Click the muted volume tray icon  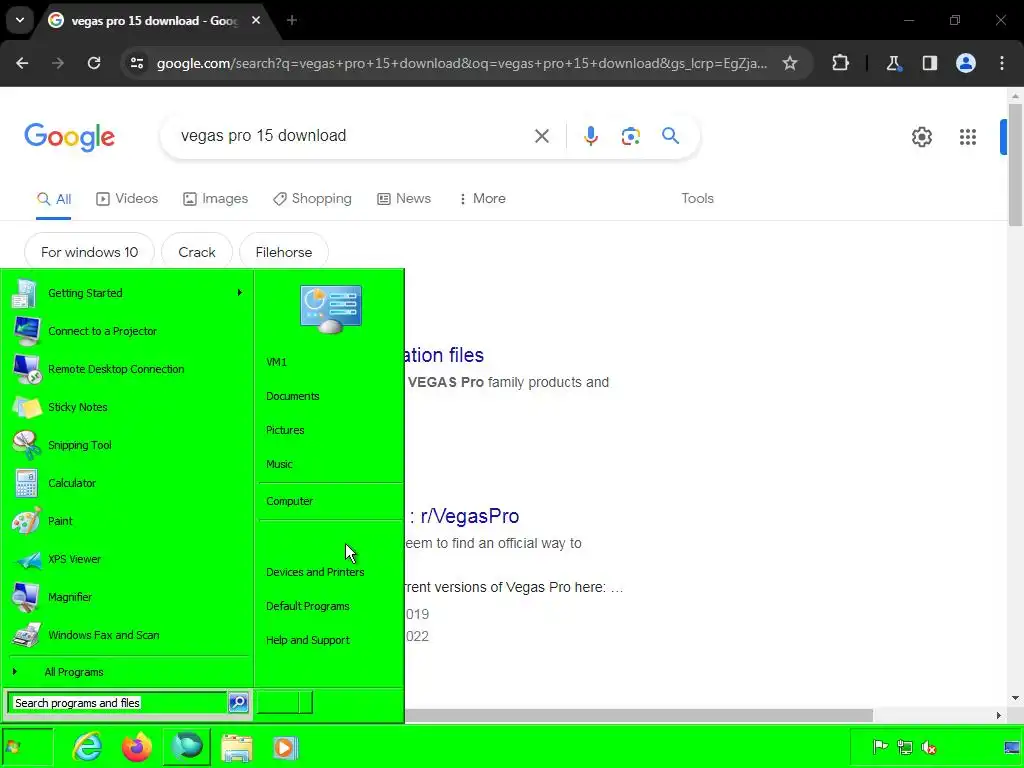tap(928, 746)
